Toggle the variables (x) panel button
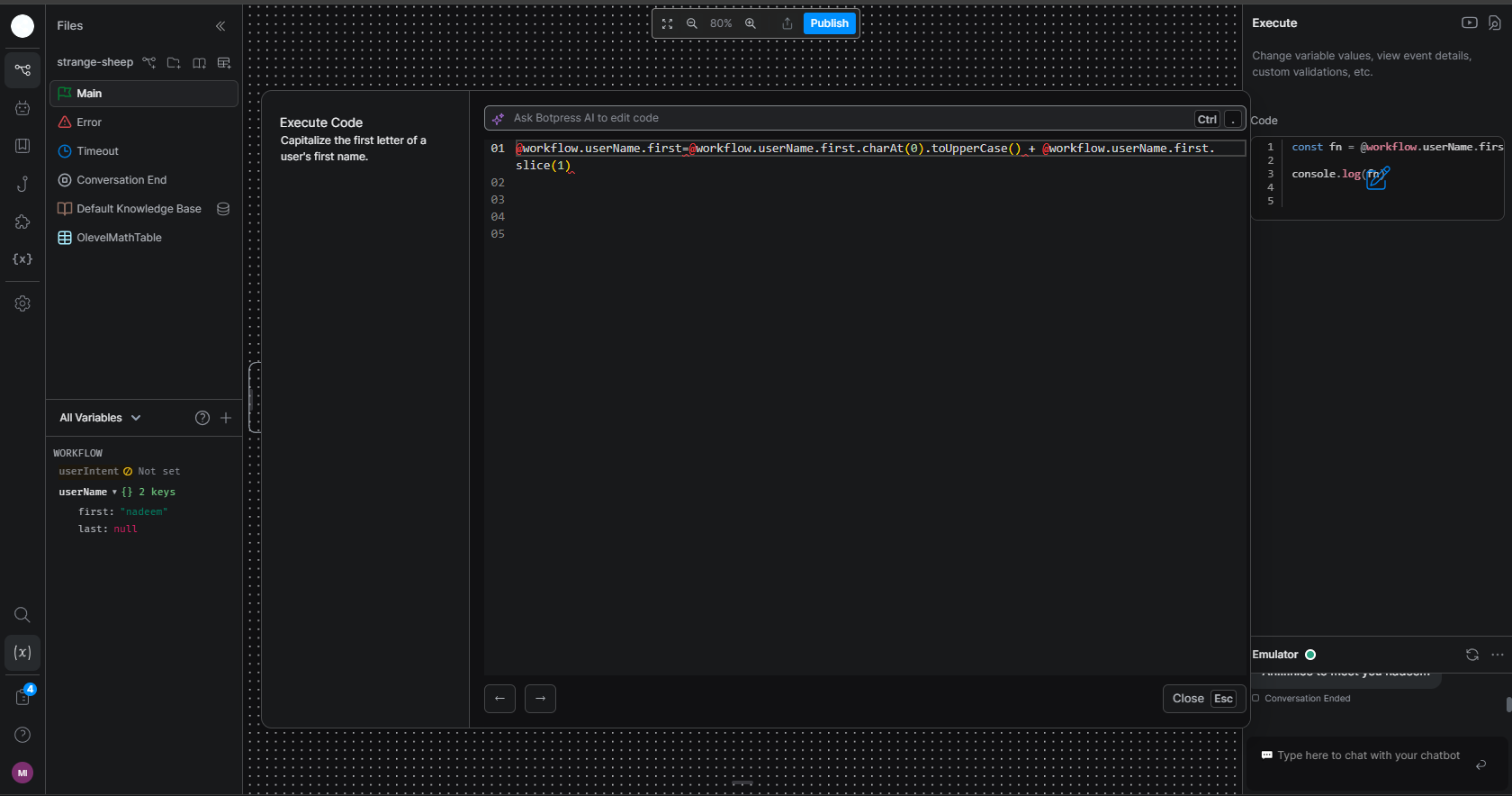Image resolution: width=1512 pixels, height=796 pixels. (x=22, y=653)
